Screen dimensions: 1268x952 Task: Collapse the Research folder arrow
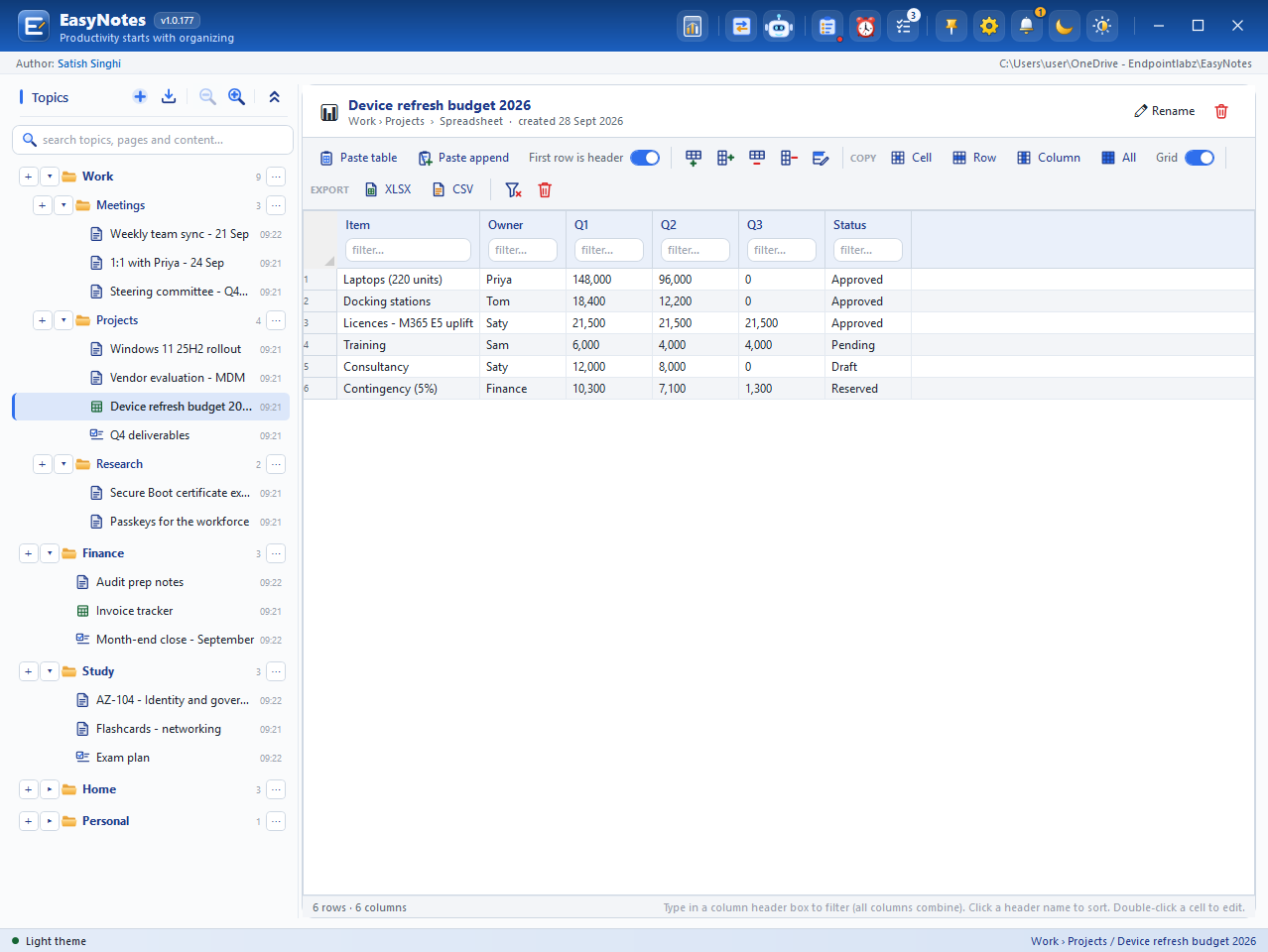63,464
